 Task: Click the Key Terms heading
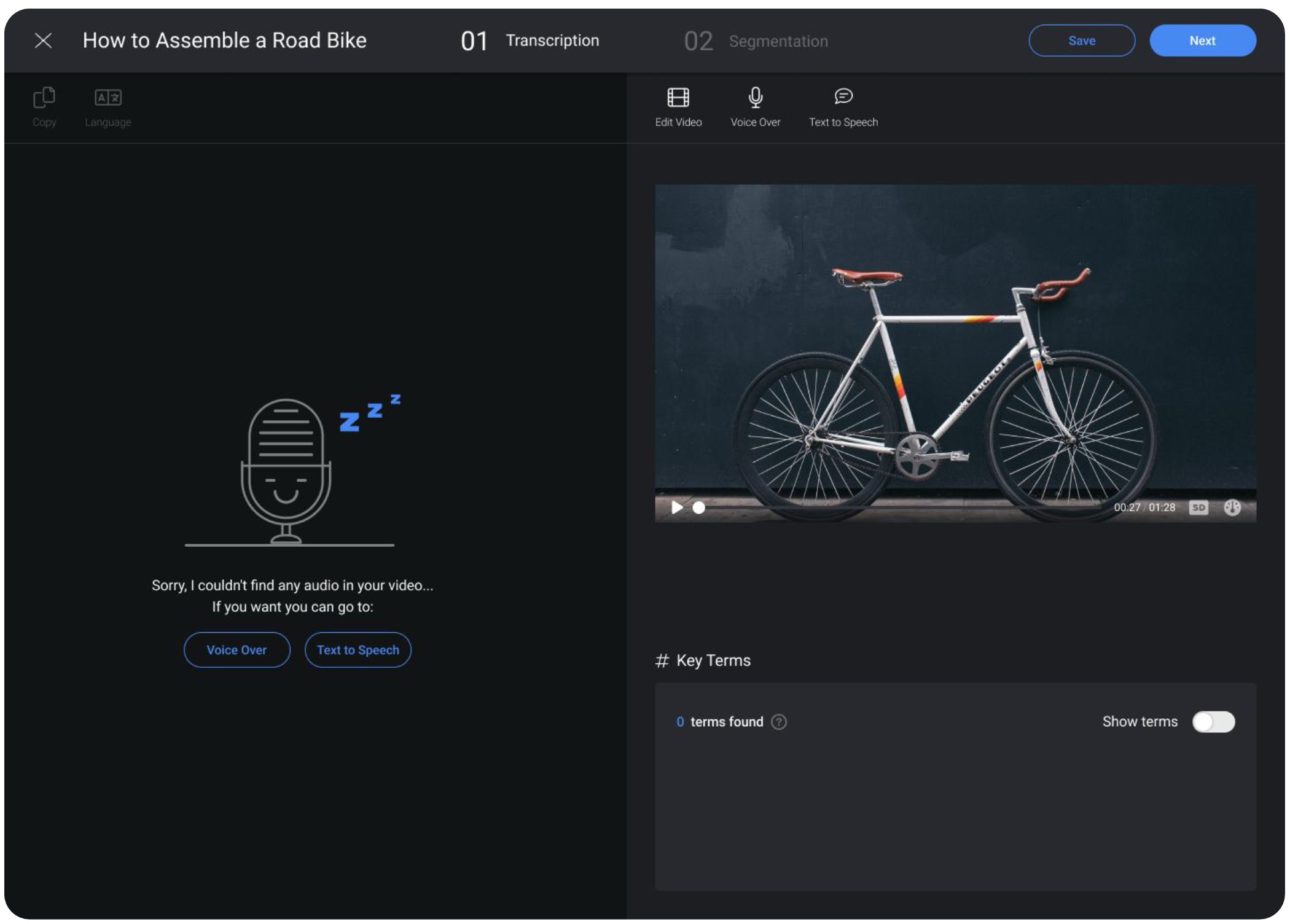pos(703,660)
